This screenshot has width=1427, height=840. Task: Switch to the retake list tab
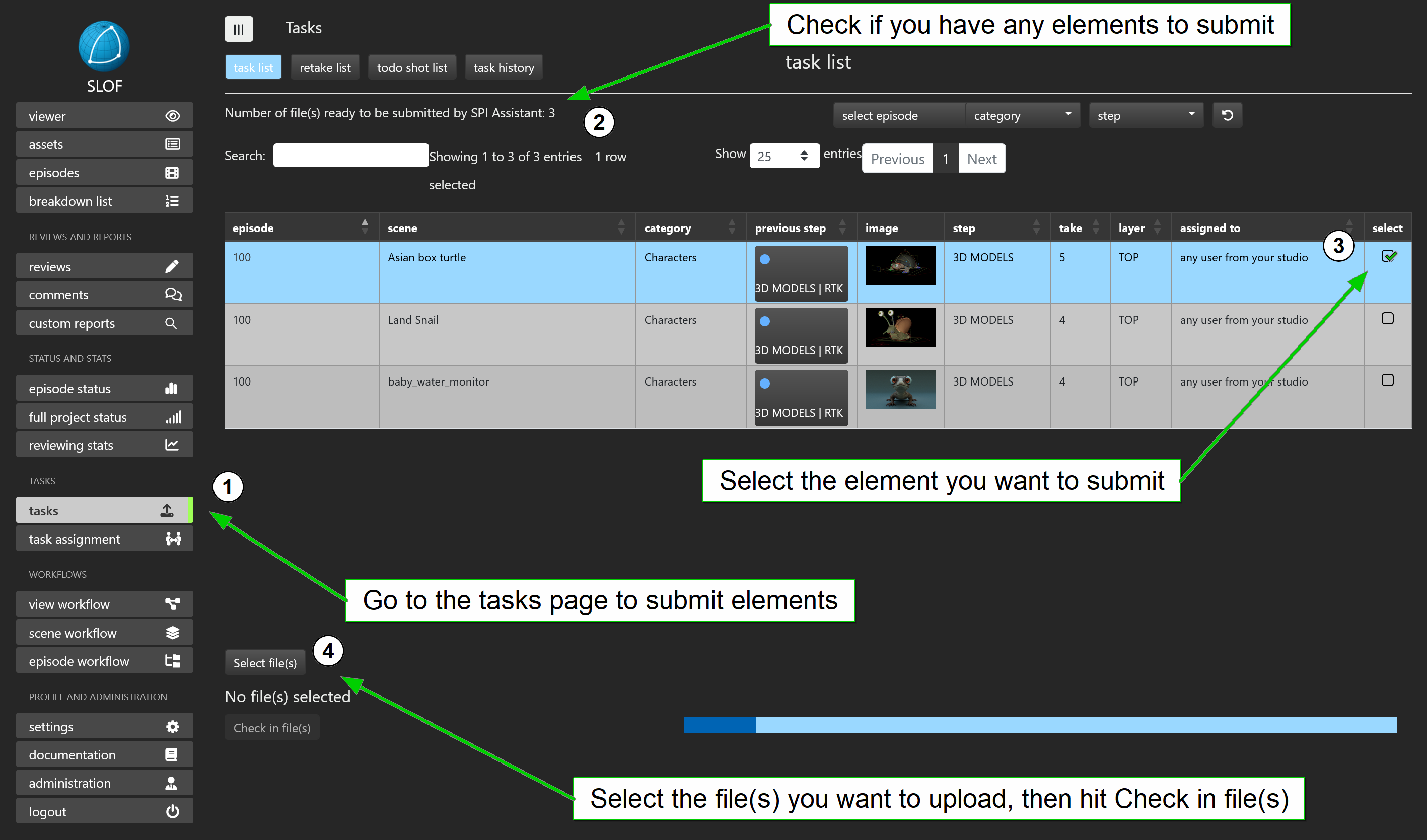pyautogui.click(x=325, y=68)
